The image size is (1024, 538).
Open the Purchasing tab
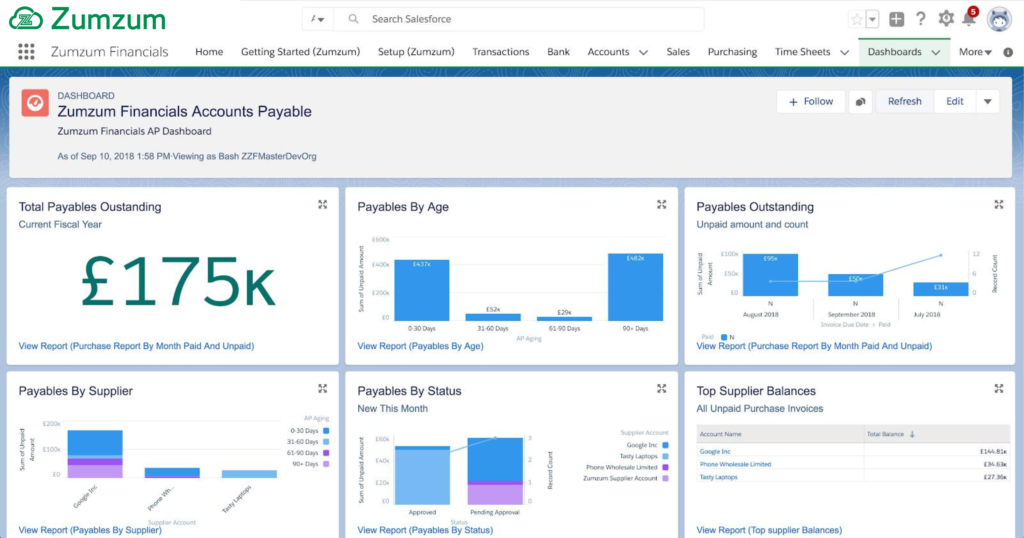coord(732,52)
